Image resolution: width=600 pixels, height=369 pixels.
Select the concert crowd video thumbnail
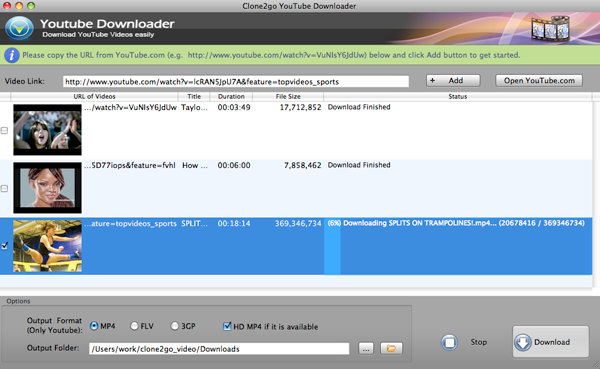[47, 130]
